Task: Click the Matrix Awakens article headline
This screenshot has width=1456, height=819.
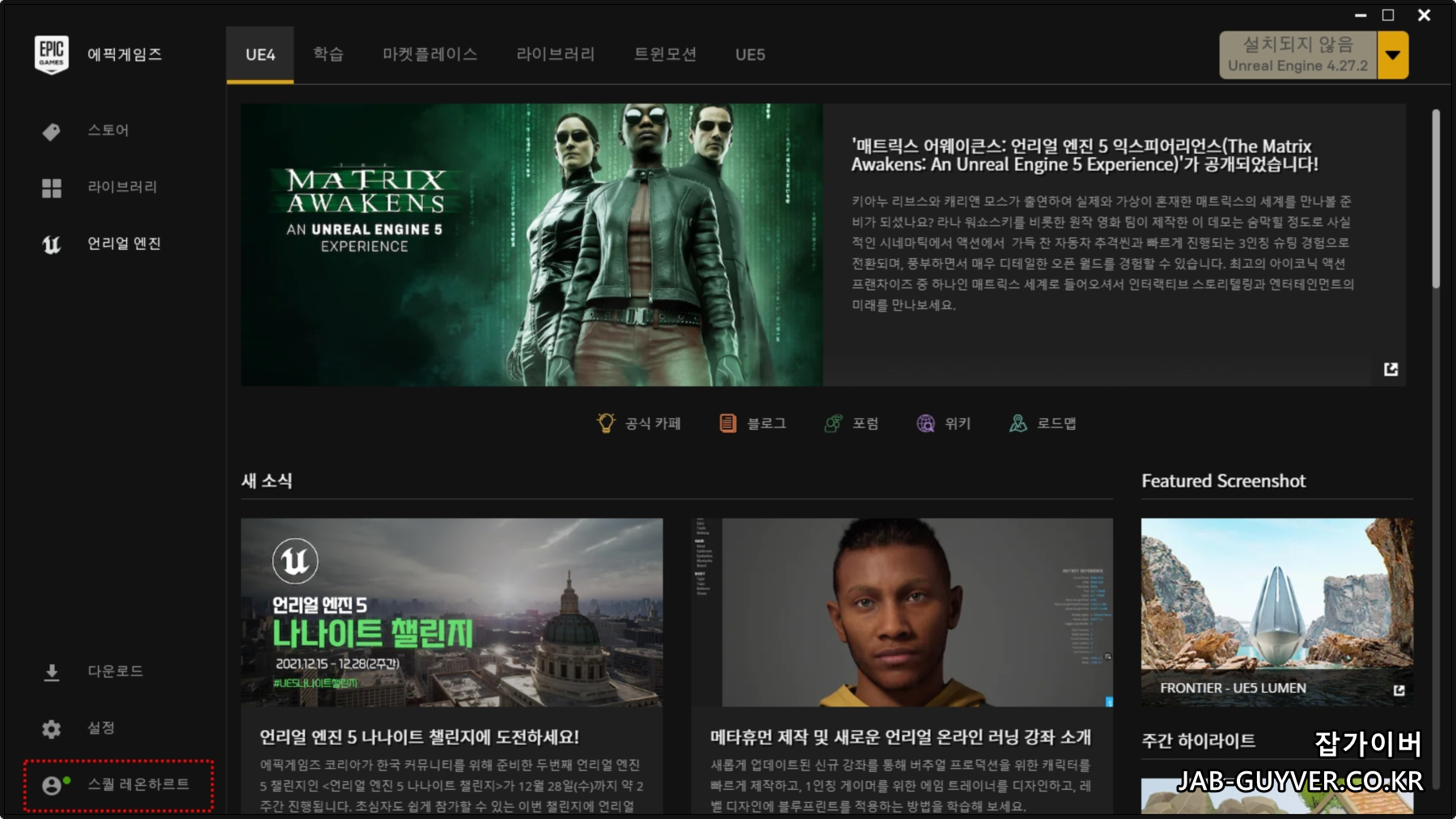Action: pos(1084,155)
